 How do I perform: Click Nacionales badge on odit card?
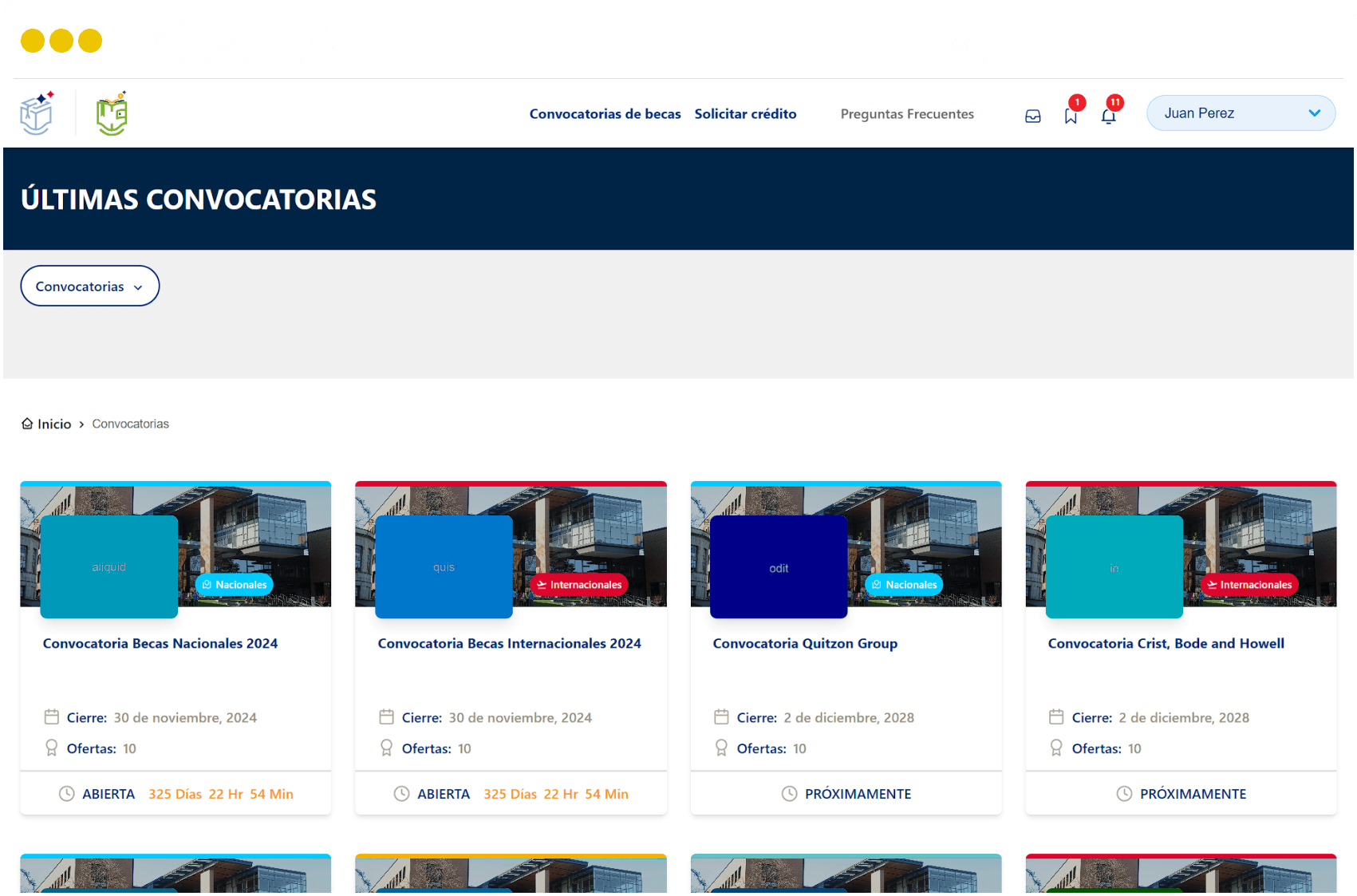coord(905,585)
